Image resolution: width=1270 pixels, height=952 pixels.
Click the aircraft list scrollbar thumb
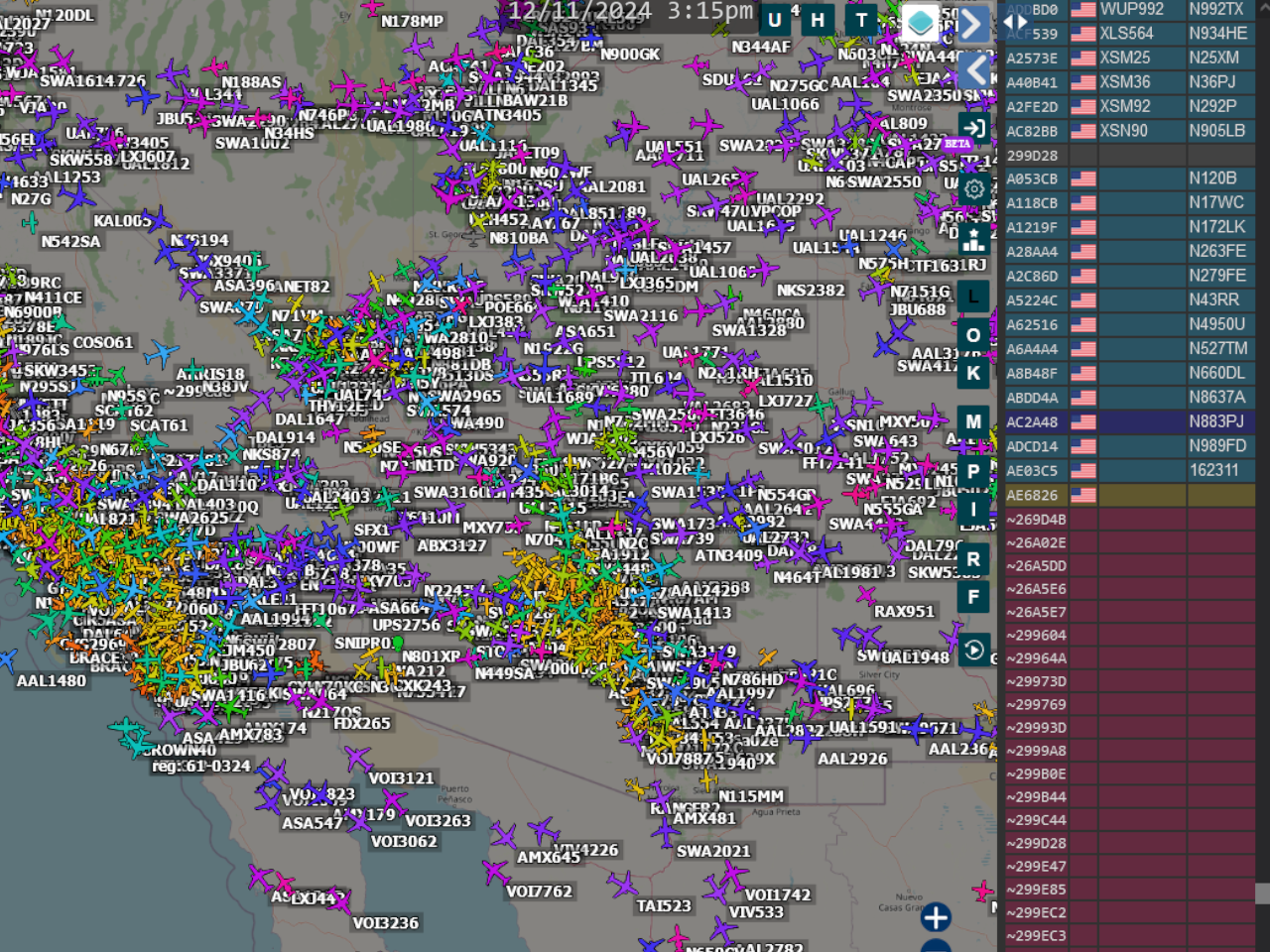(1262, 893)
